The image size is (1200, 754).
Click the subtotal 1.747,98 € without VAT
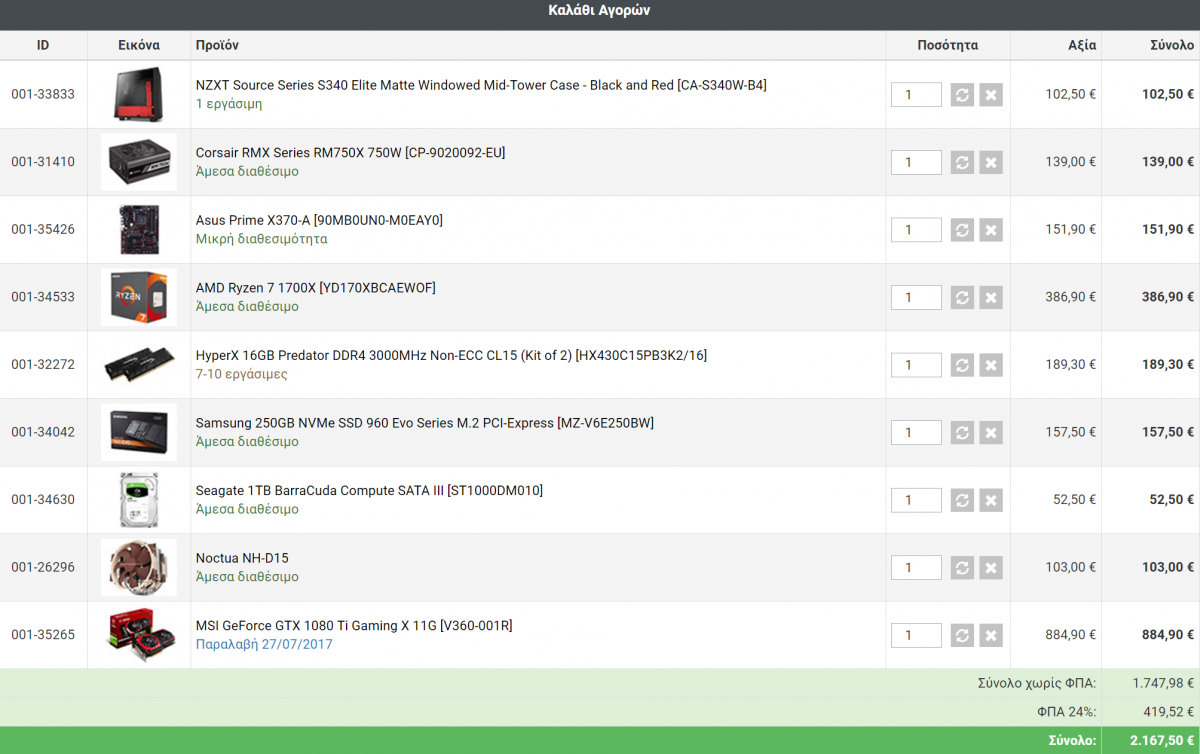(1163, 683)
